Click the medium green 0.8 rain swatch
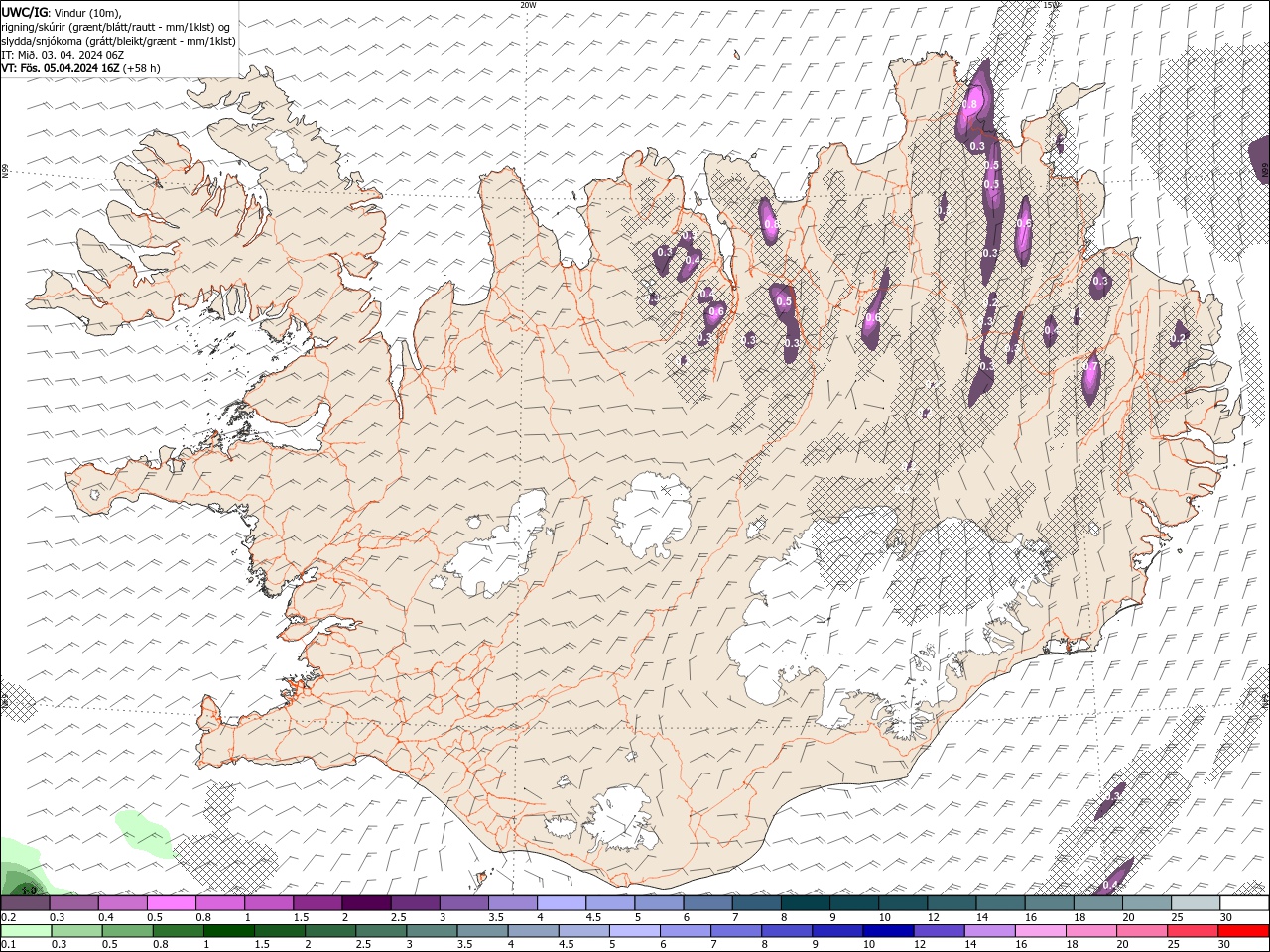Viewport: 1270px width, 952px height. pos(178,931)
